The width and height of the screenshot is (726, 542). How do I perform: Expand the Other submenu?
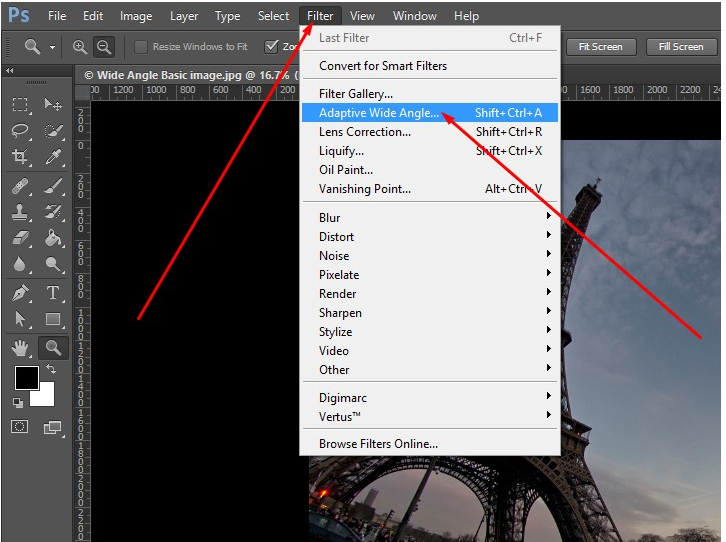(430, 369)
